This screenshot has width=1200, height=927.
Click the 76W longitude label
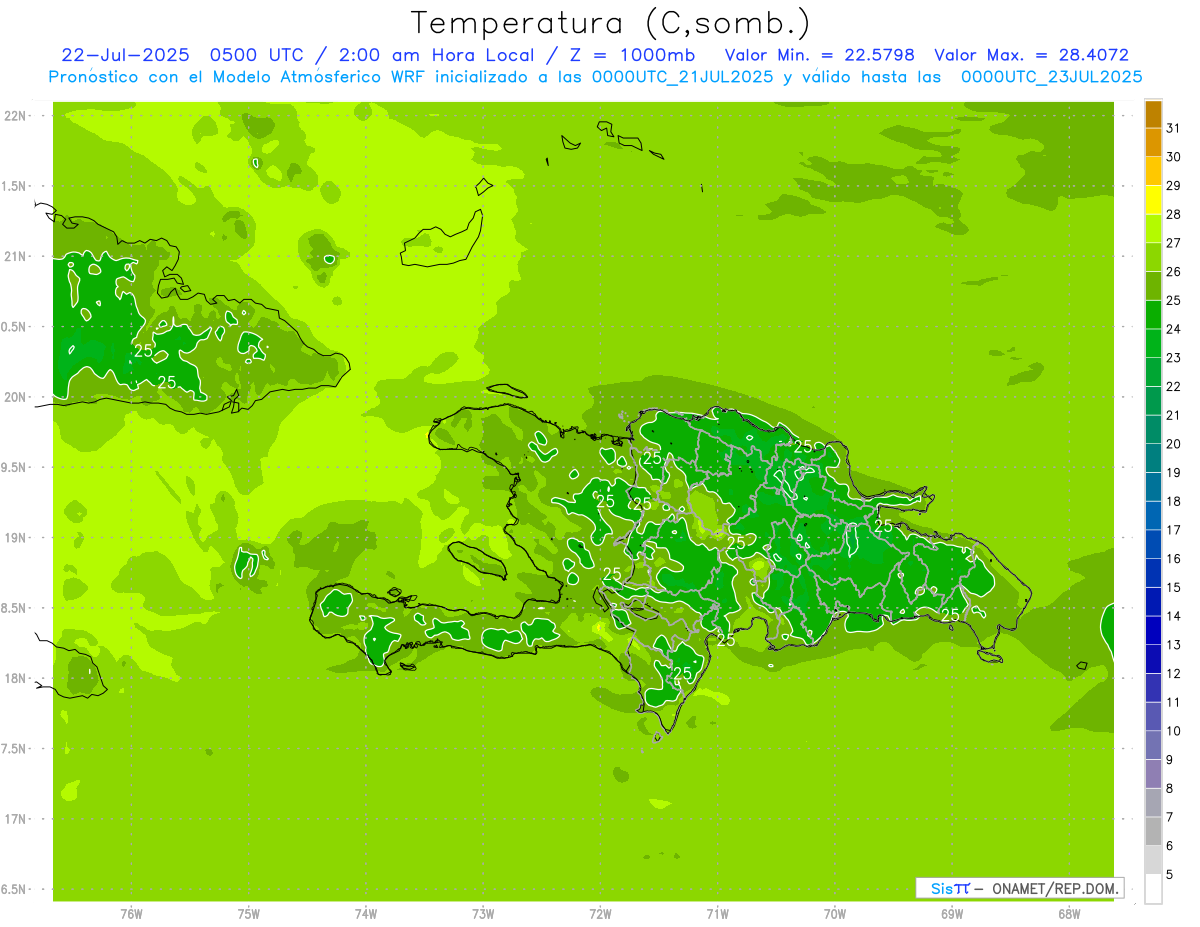131,913
